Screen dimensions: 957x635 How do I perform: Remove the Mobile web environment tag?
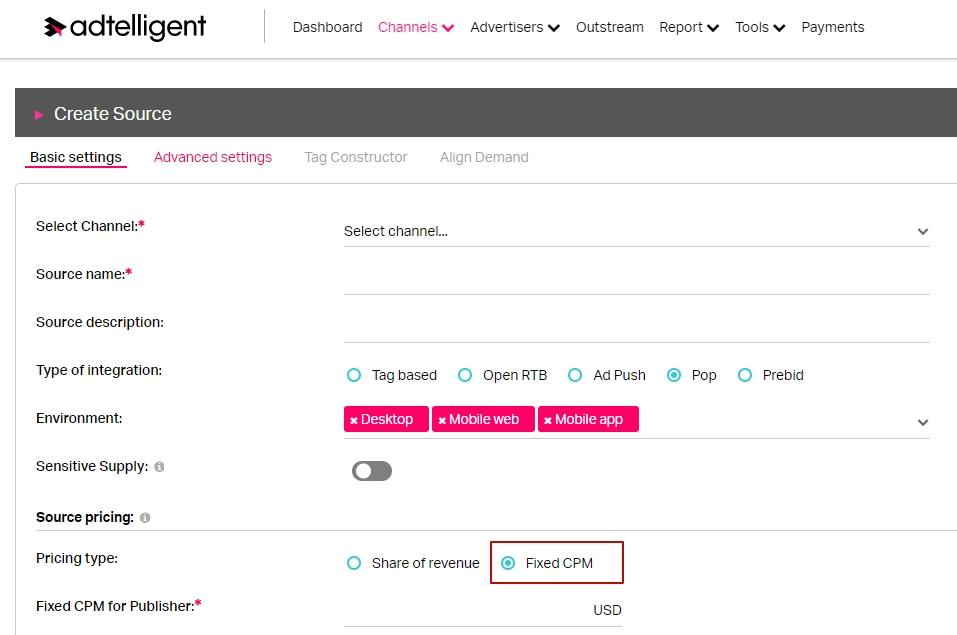pos(442,420)
